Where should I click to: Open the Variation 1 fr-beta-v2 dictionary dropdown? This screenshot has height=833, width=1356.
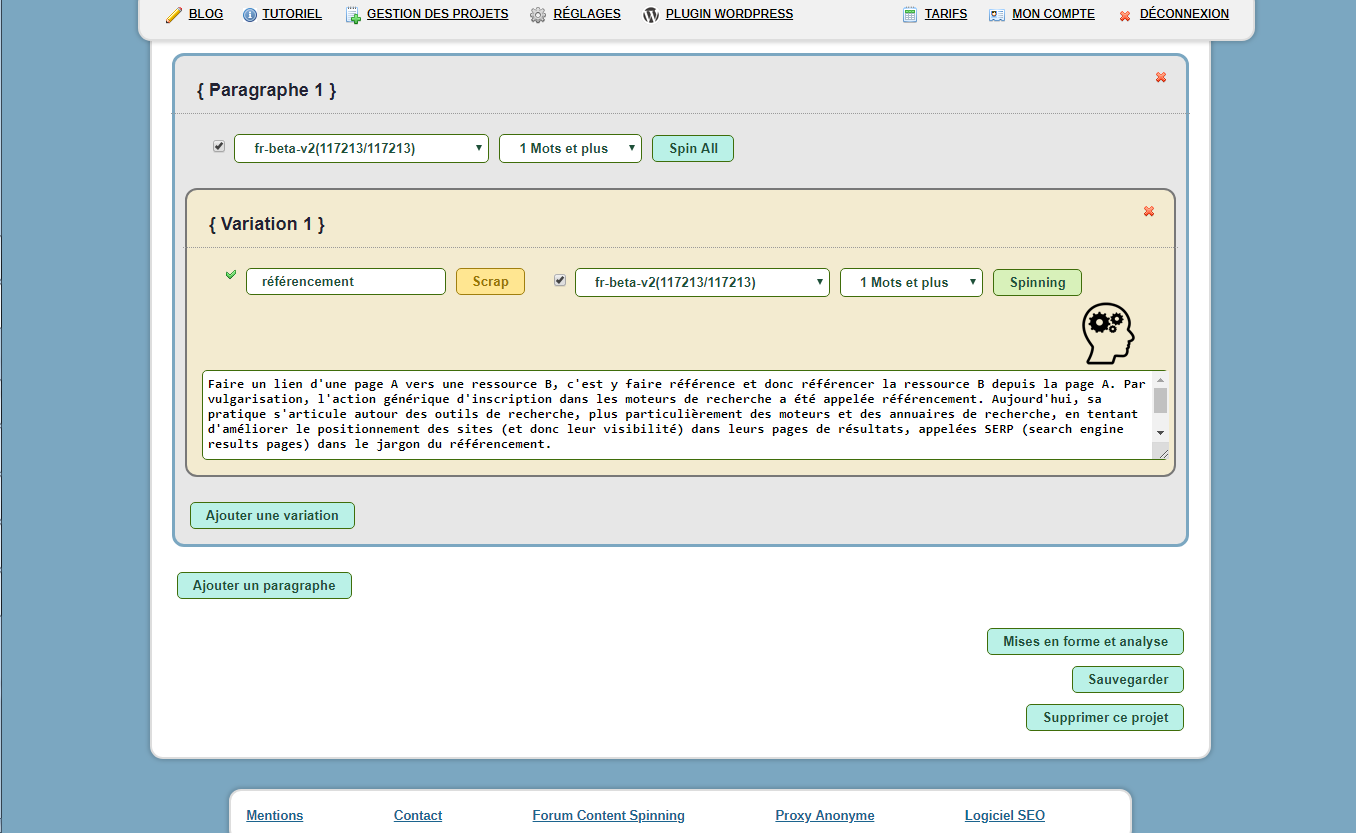point(702,282)
